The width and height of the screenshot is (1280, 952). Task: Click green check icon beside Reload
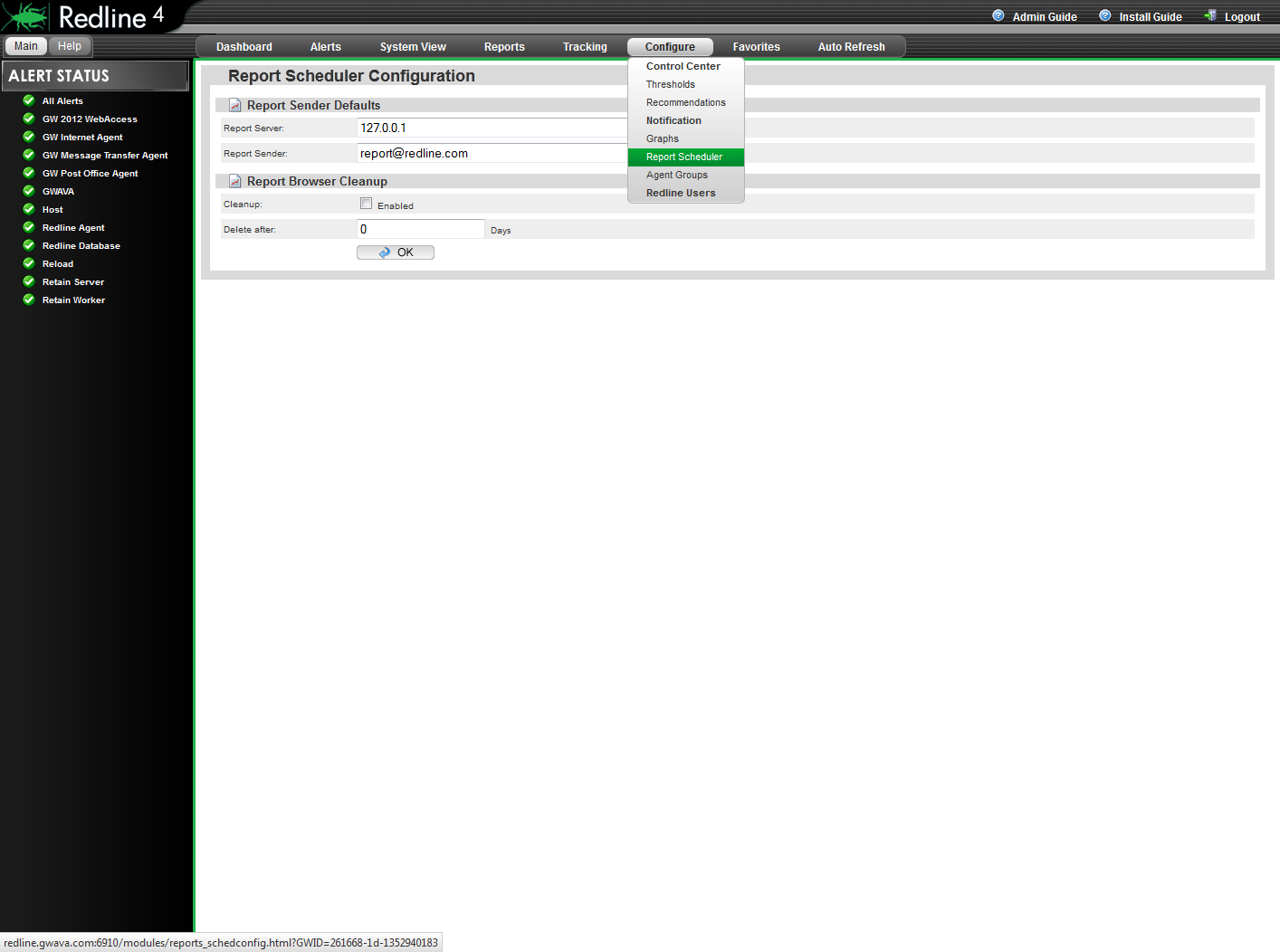(x=29, y=263)
